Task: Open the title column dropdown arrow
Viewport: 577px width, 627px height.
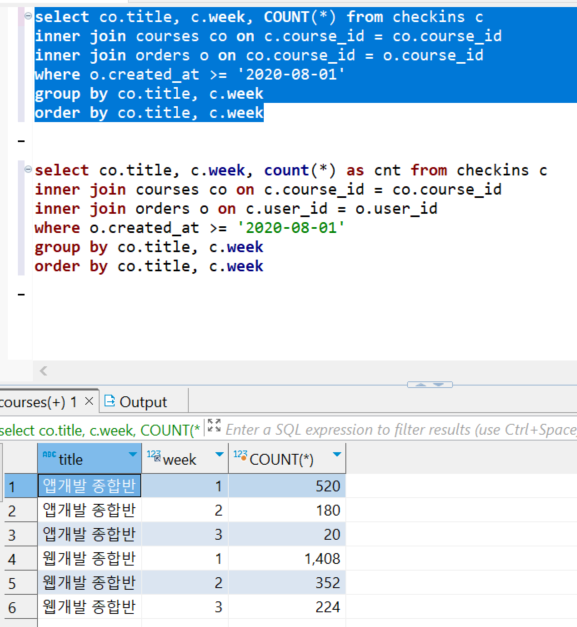Action: pos(133,455)
